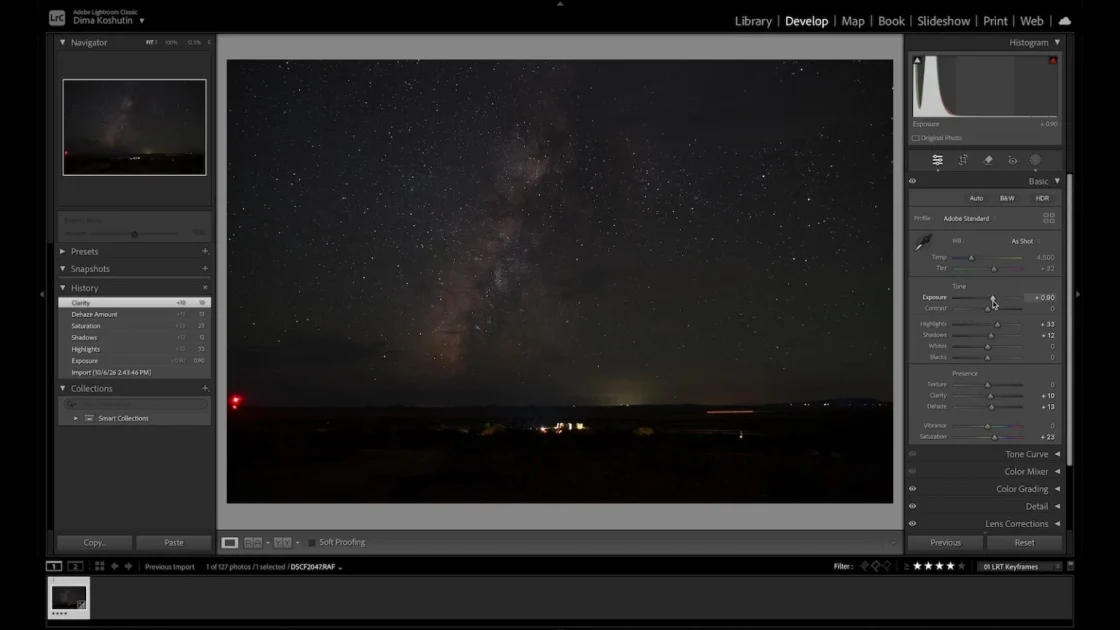Toggle Tone Curve panel eye icon
The height and width of the screenshot is (630, 1120).
pyautogui.click(x=912, y=454)
